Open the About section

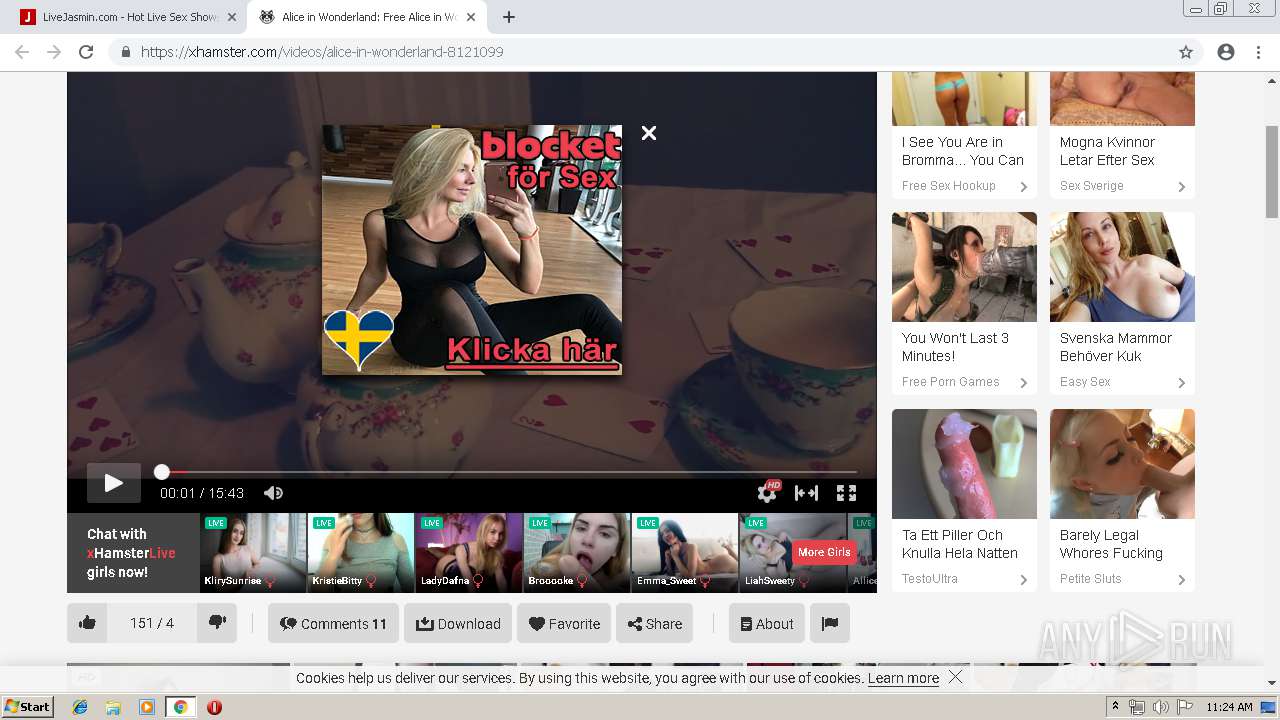coord(767,623)
